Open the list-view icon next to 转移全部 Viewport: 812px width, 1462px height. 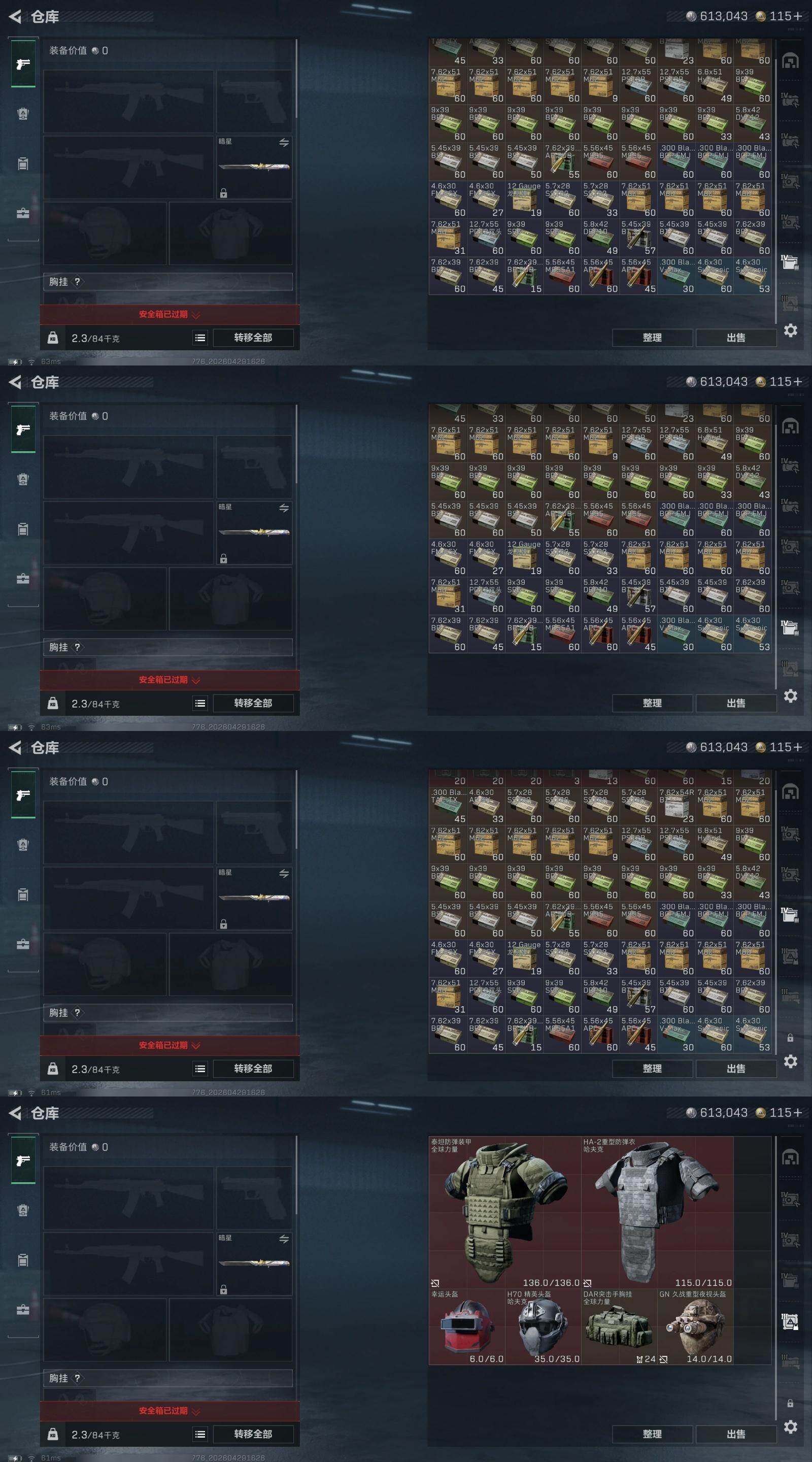[200, 1434]
